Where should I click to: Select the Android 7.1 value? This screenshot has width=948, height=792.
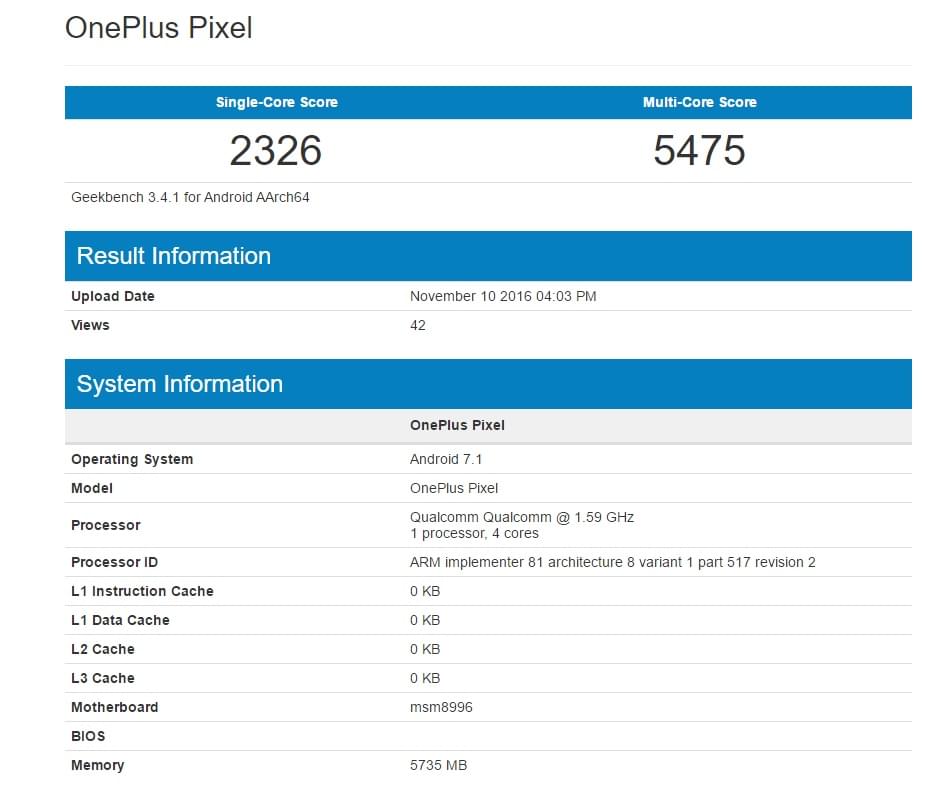(x=446, y=459)
